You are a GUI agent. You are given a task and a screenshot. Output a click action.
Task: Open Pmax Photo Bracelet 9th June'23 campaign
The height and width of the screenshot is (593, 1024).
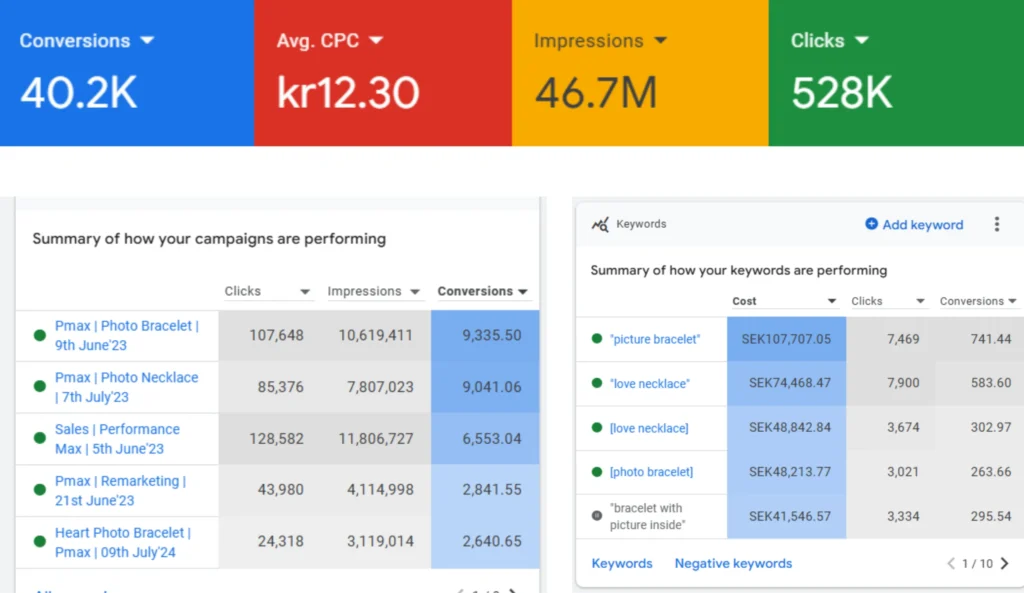tap(126, 335)
